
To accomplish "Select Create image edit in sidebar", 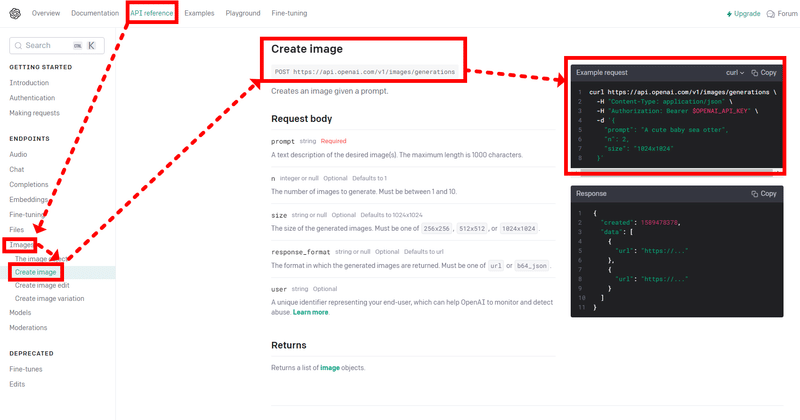I will click(42, 285).
